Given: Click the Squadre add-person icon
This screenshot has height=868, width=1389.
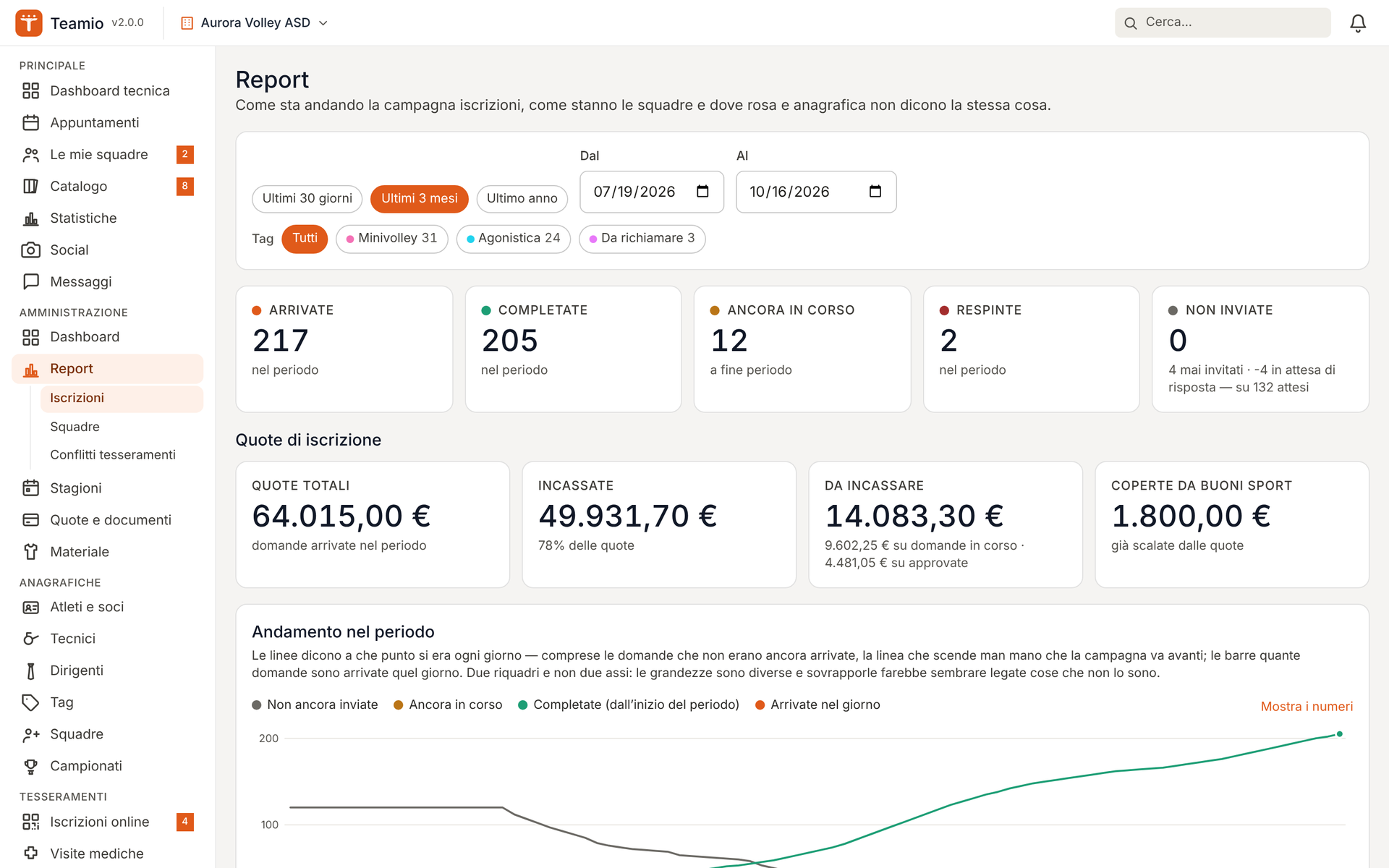Looking at the screenshot, I should pyautogui.click(x=30, y=734).
